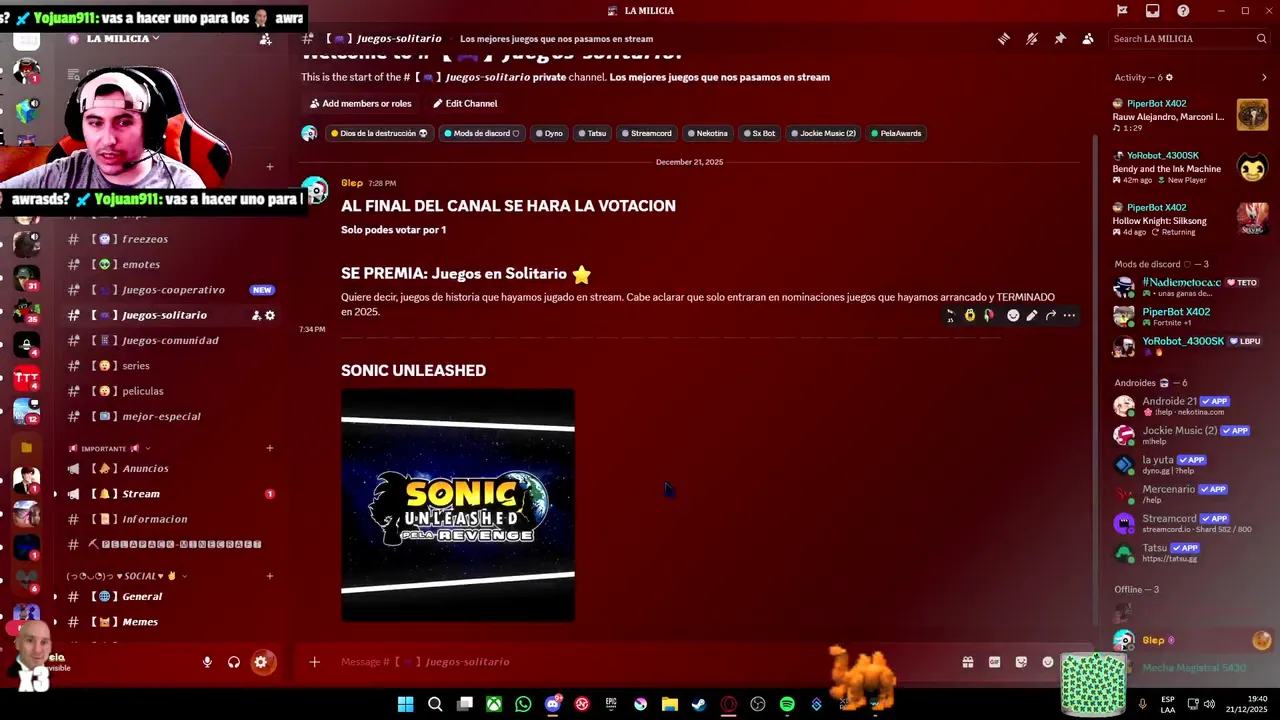
Task: Open More options in message hover toolbar
Action: [1069, 315]
